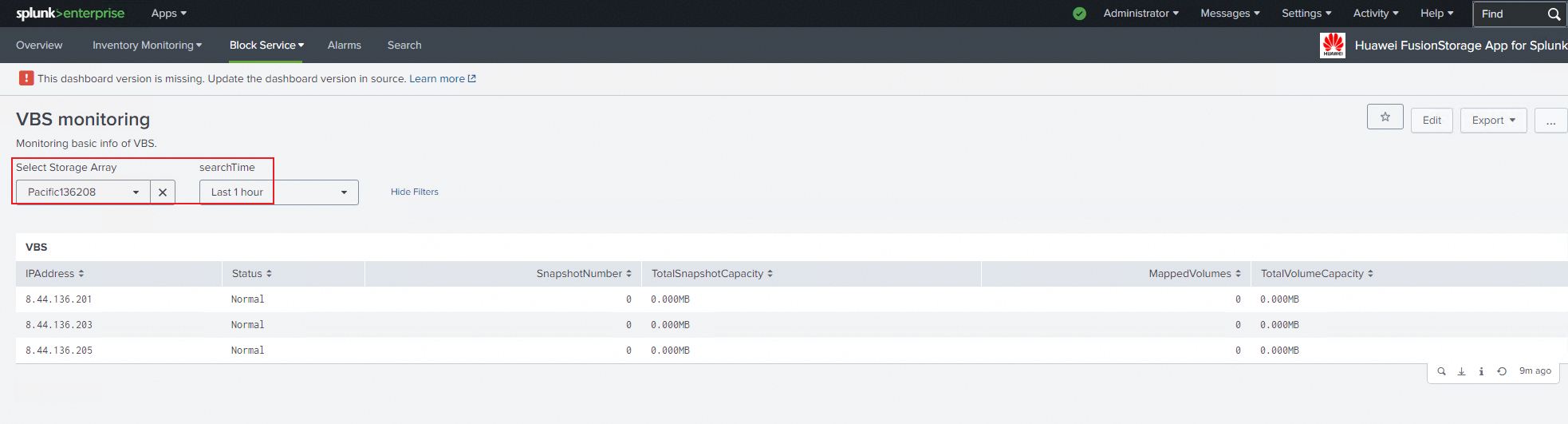Click the Normal status for 8.44.136.205
The image size is (1568, 424).
pos(248,351)
